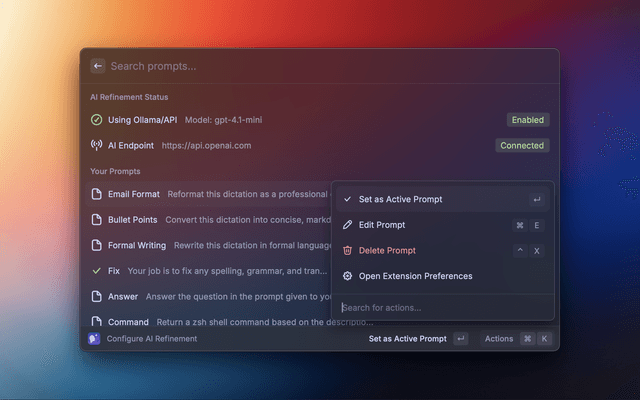Click the Connected status badge

click(x=522, y=145)
